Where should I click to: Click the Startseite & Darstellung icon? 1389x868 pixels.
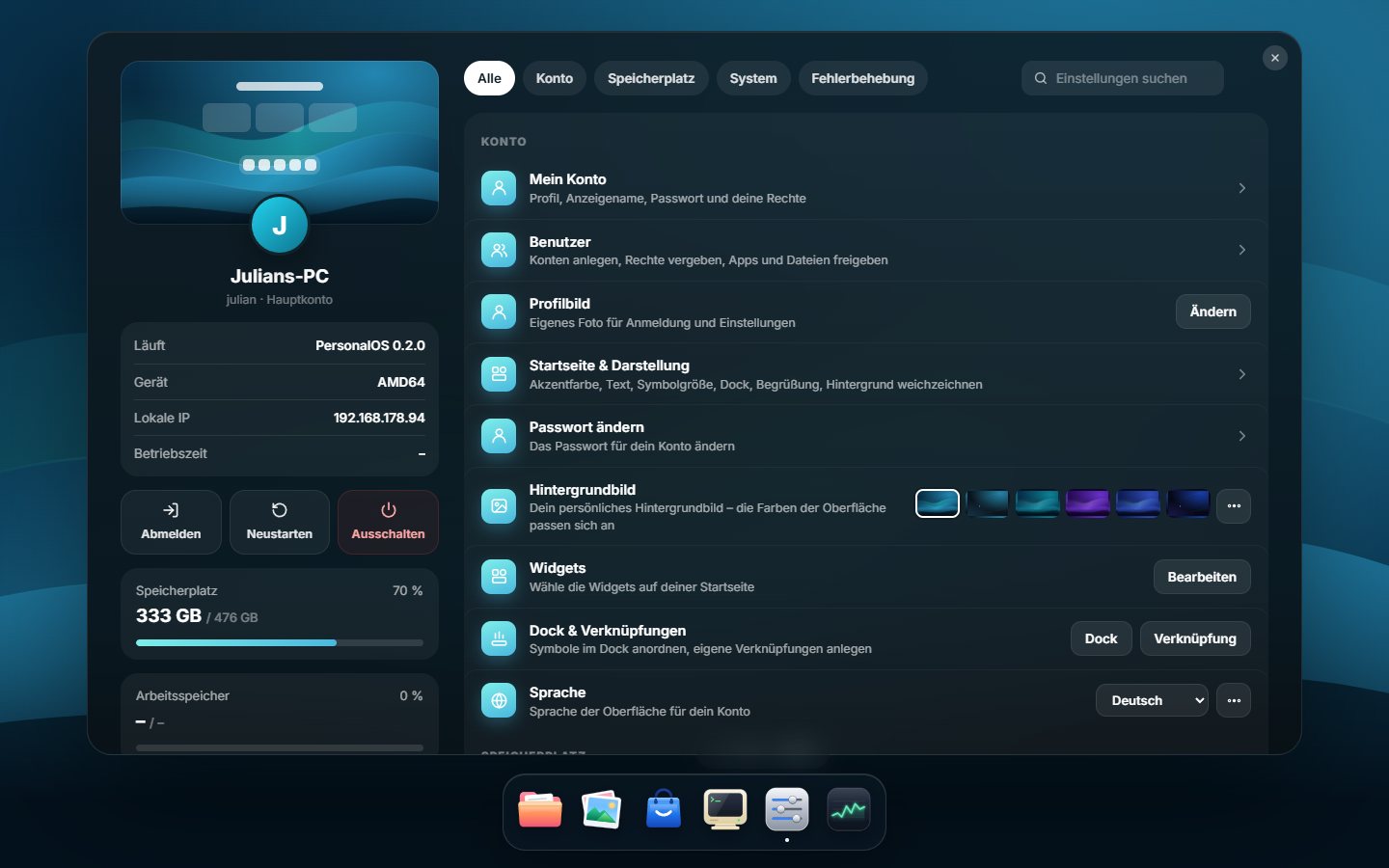pos(499,374)
